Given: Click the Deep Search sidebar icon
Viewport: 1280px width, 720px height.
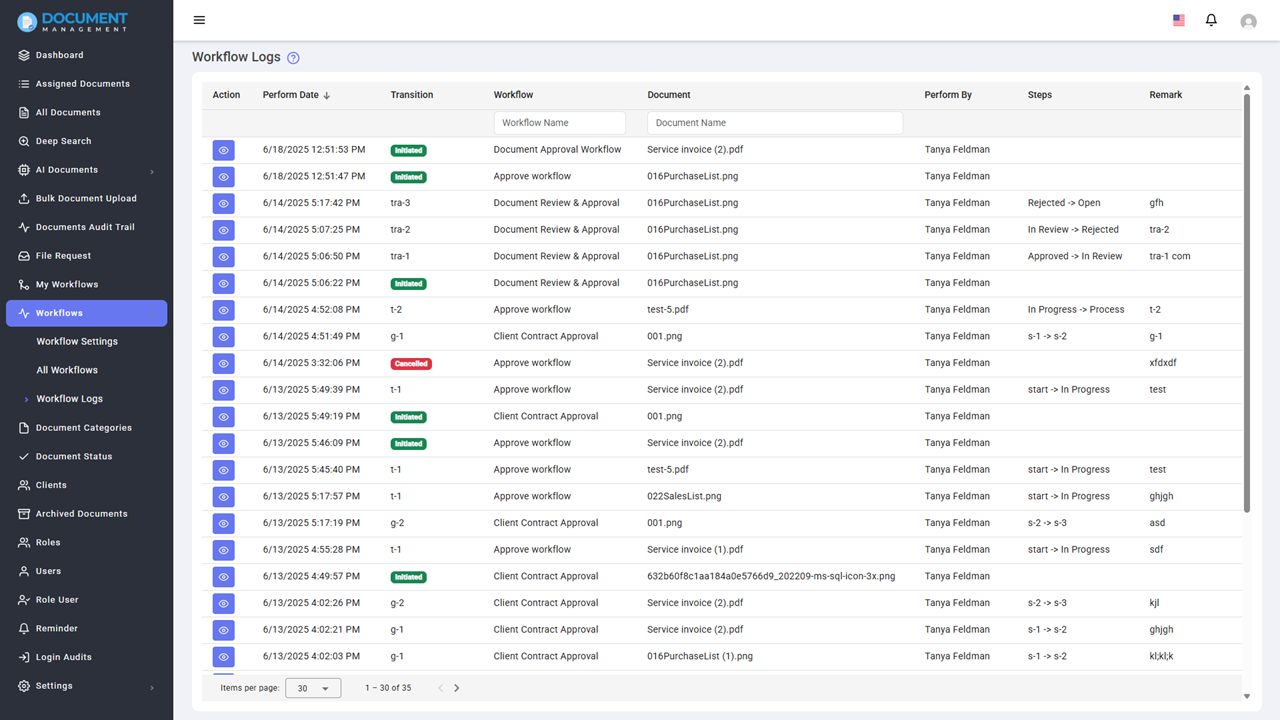Looking at the screenshot, I should coord(24,141).
